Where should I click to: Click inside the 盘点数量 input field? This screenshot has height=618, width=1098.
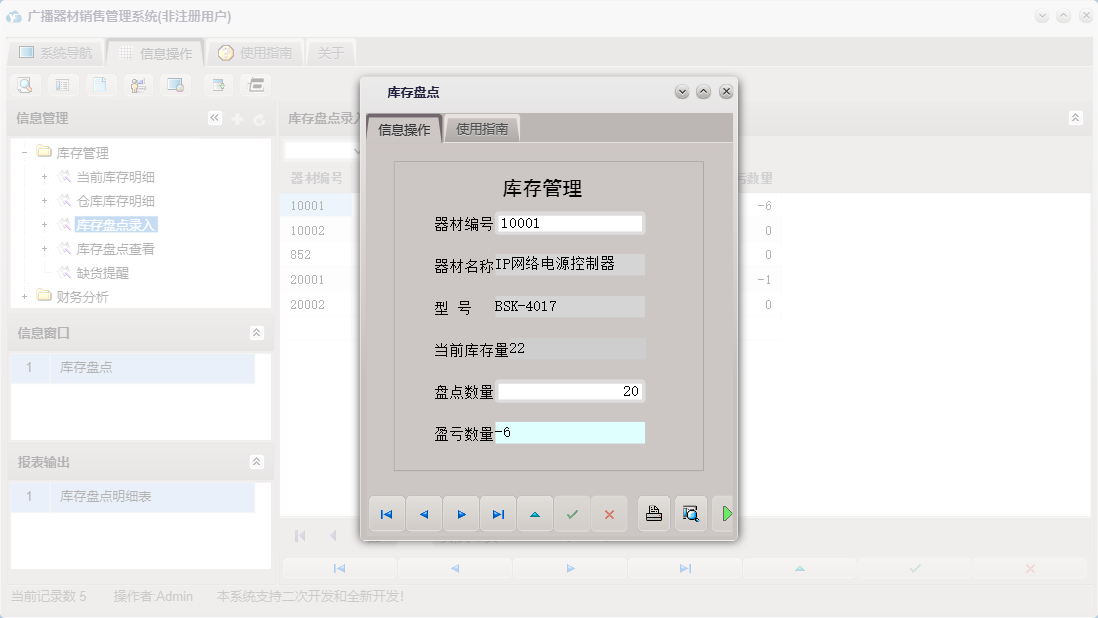pos(572,391)
